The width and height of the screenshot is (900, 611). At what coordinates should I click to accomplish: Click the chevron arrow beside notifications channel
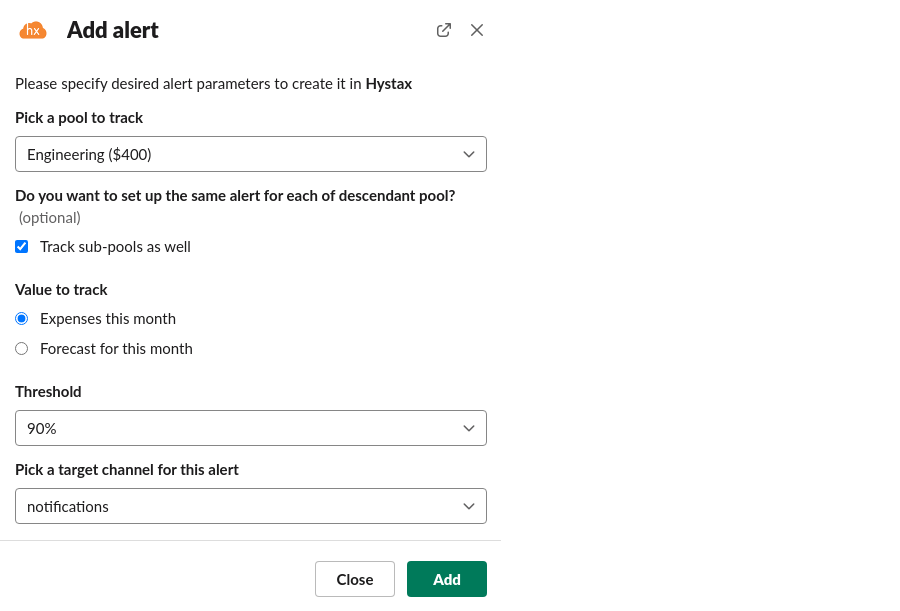point(469,506)
